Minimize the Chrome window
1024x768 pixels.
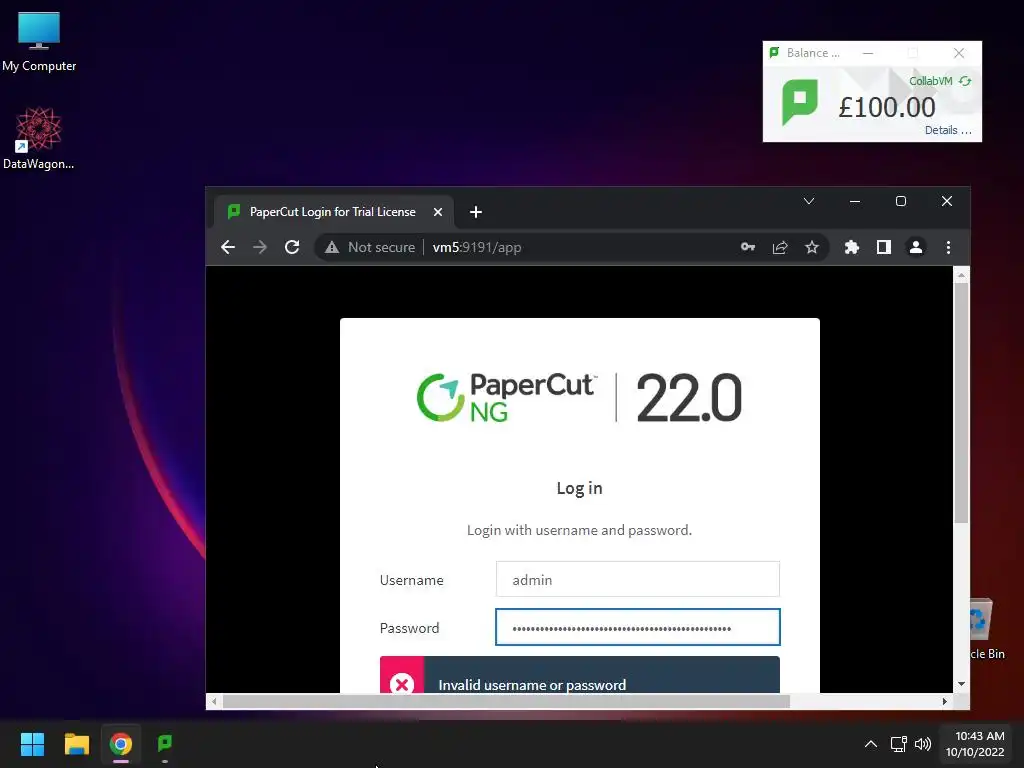tap(854, 201)
